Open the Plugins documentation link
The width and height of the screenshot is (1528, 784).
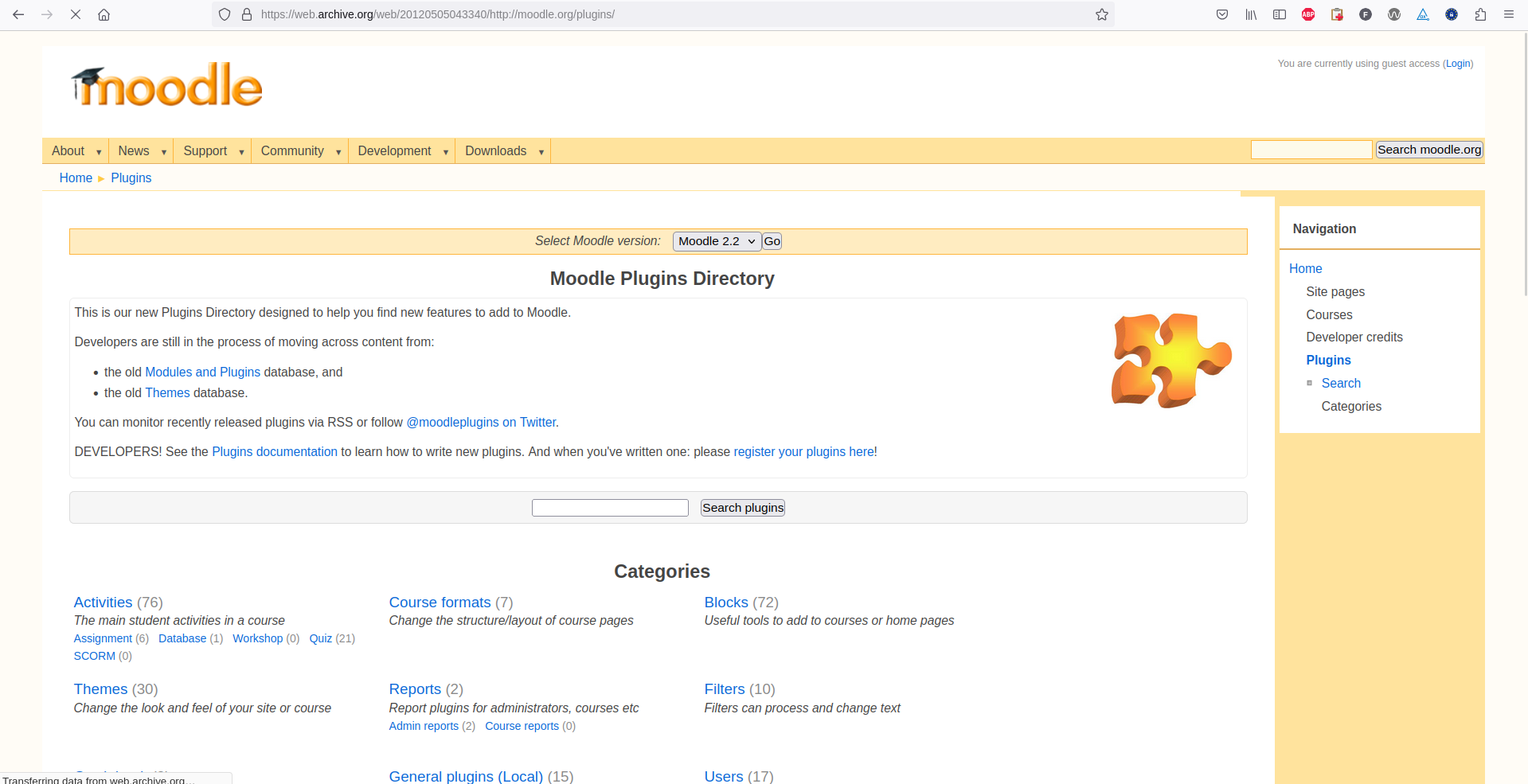pos(275,452)
